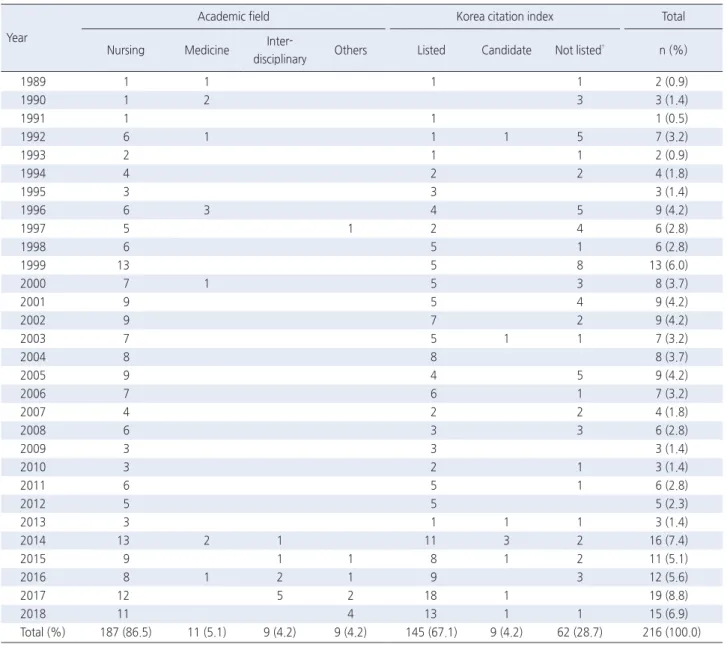Click Listed value '11' for 2014

[x=431, y=540]
